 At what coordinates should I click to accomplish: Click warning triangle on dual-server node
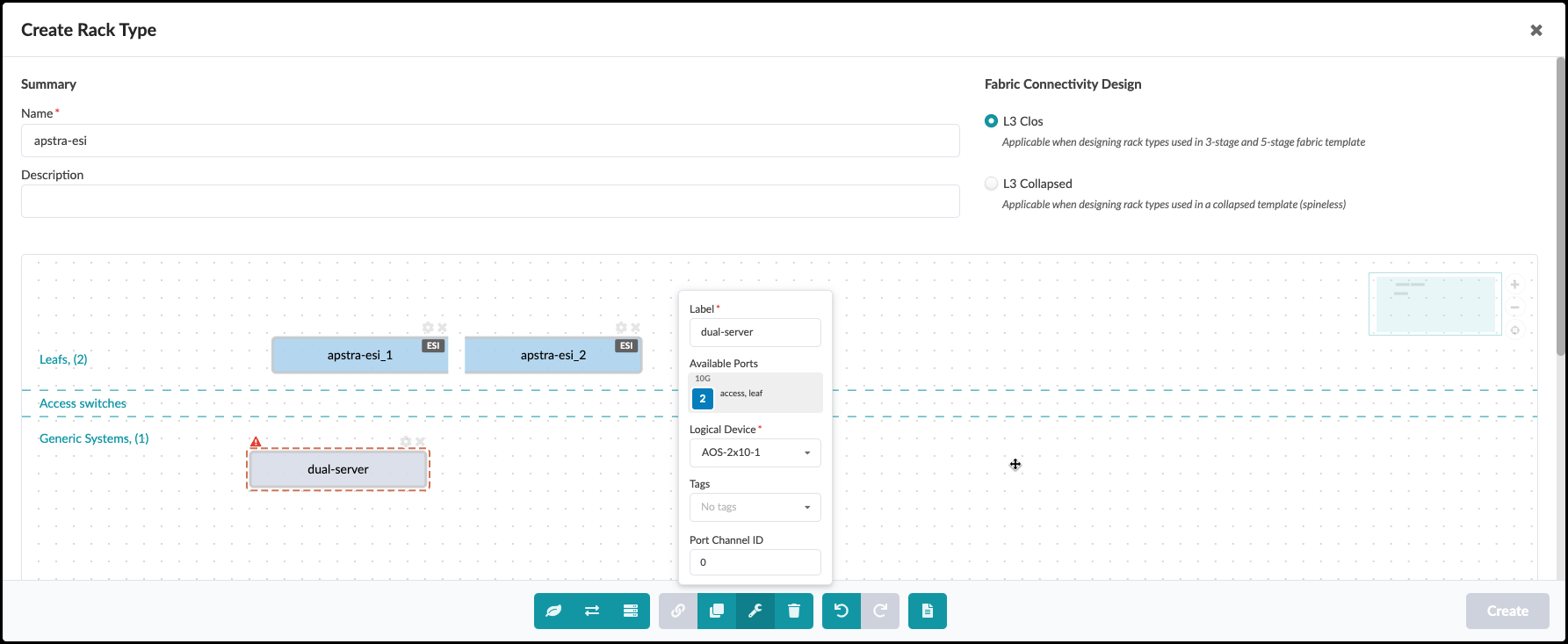[x=256, y=442]
